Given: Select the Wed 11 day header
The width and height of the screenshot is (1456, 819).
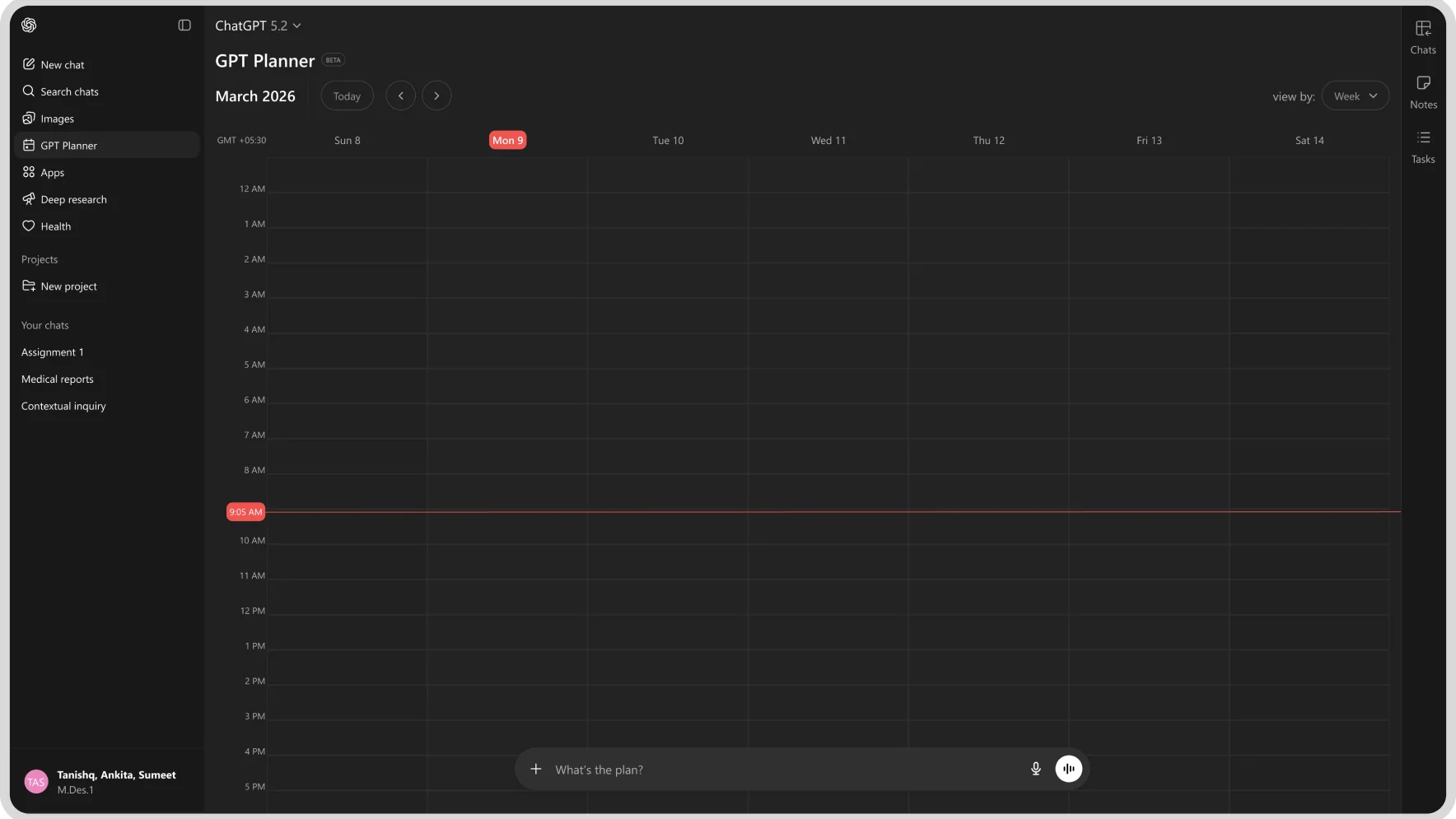Looking at the screenshot, I should coord(828,141).
